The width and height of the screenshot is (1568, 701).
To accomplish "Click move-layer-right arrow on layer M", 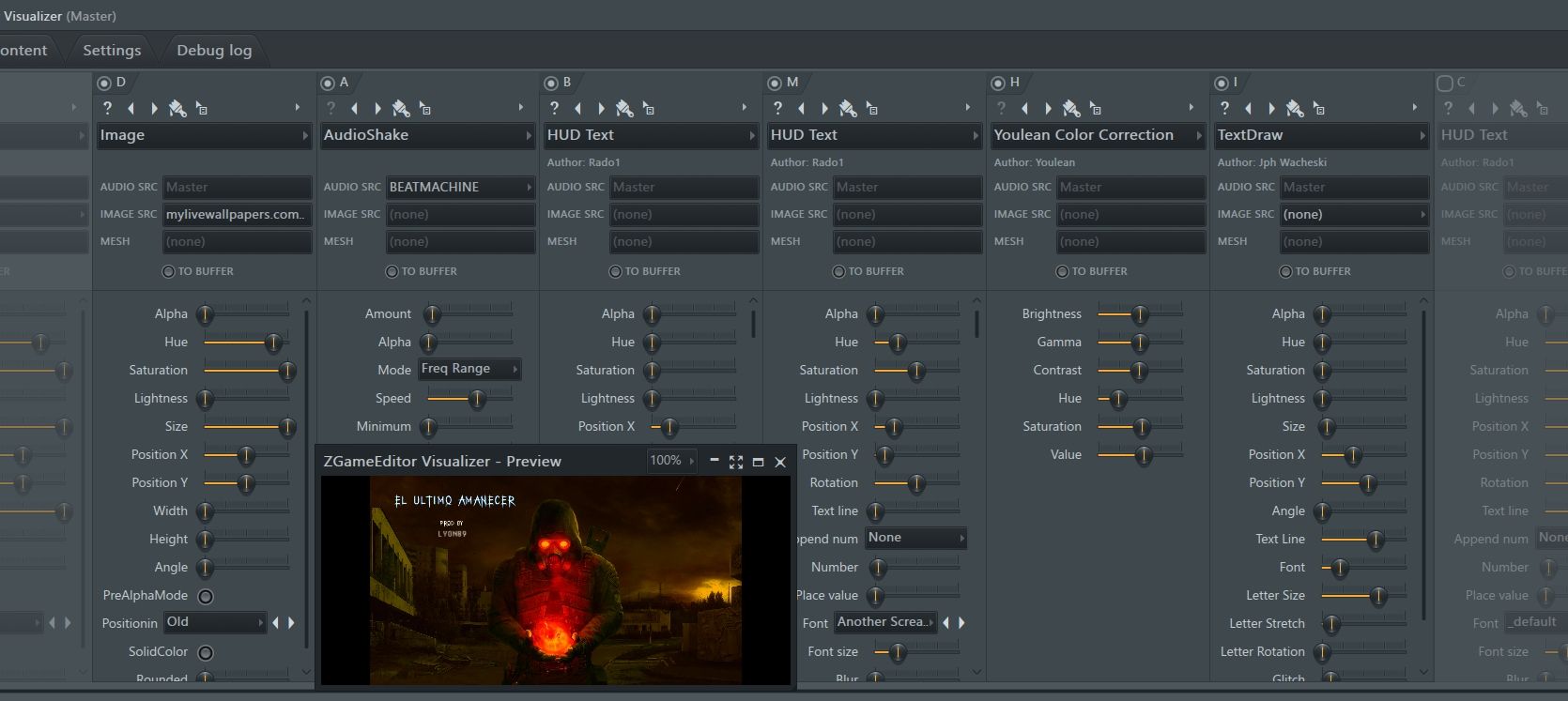I will click(x=825, y=108).
